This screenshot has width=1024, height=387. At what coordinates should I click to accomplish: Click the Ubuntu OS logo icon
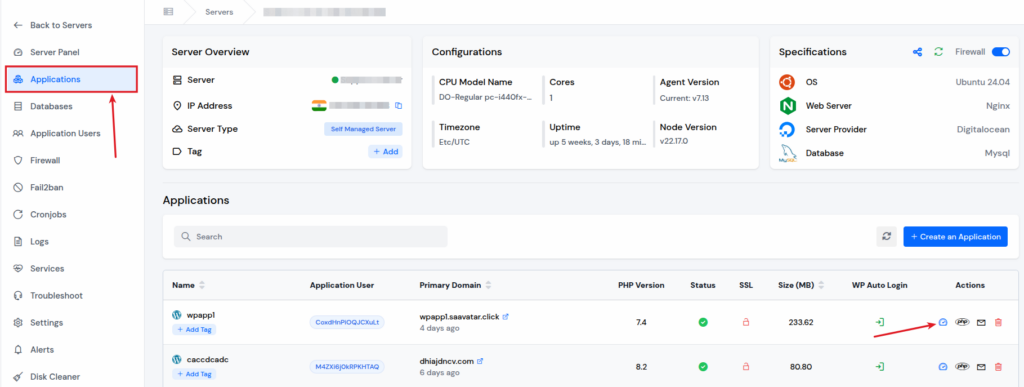(787, 82)
